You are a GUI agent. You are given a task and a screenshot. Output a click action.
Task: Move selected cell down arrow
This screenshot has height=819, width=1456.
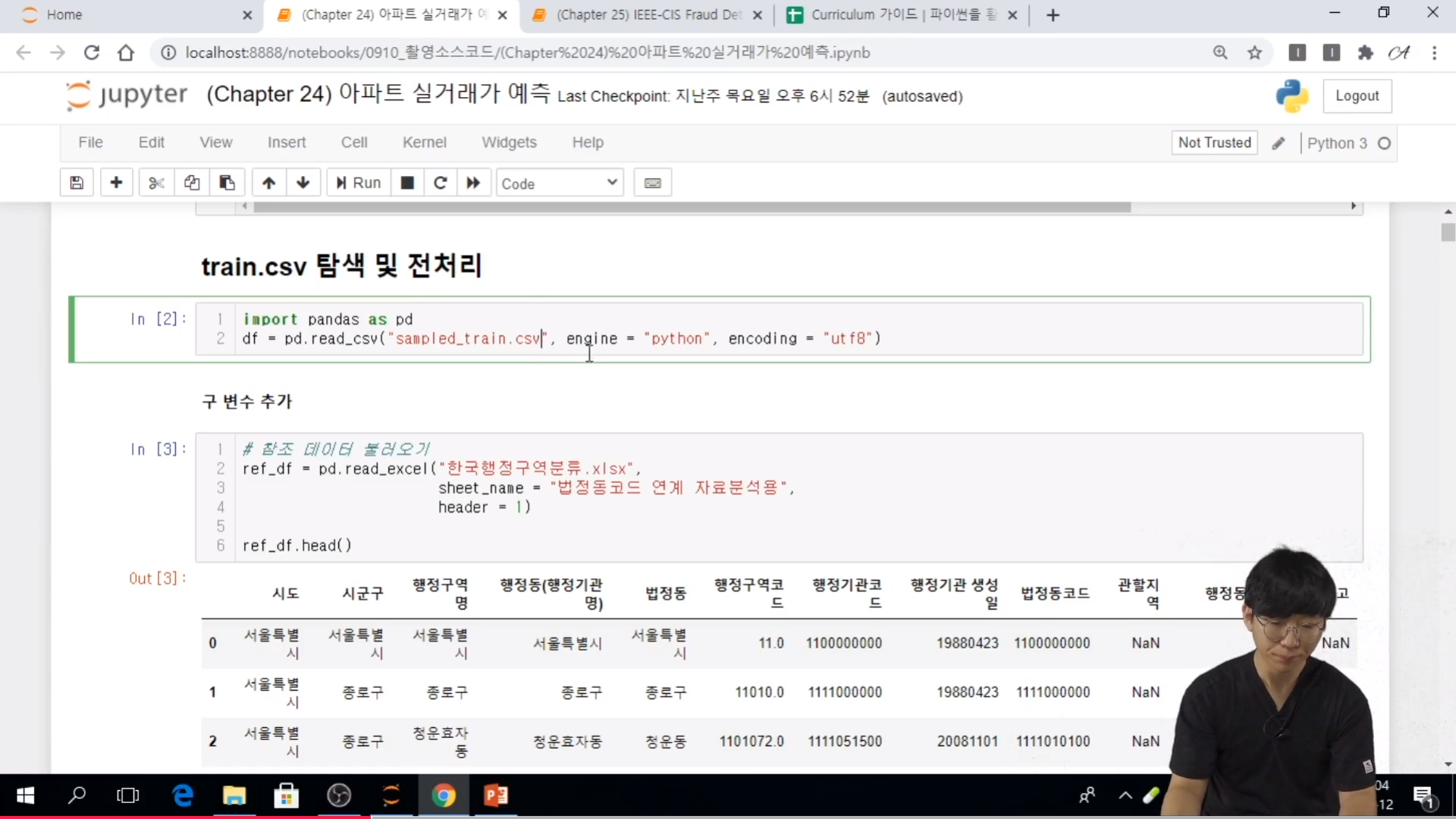pyautogui.click(x=303, y=183)
